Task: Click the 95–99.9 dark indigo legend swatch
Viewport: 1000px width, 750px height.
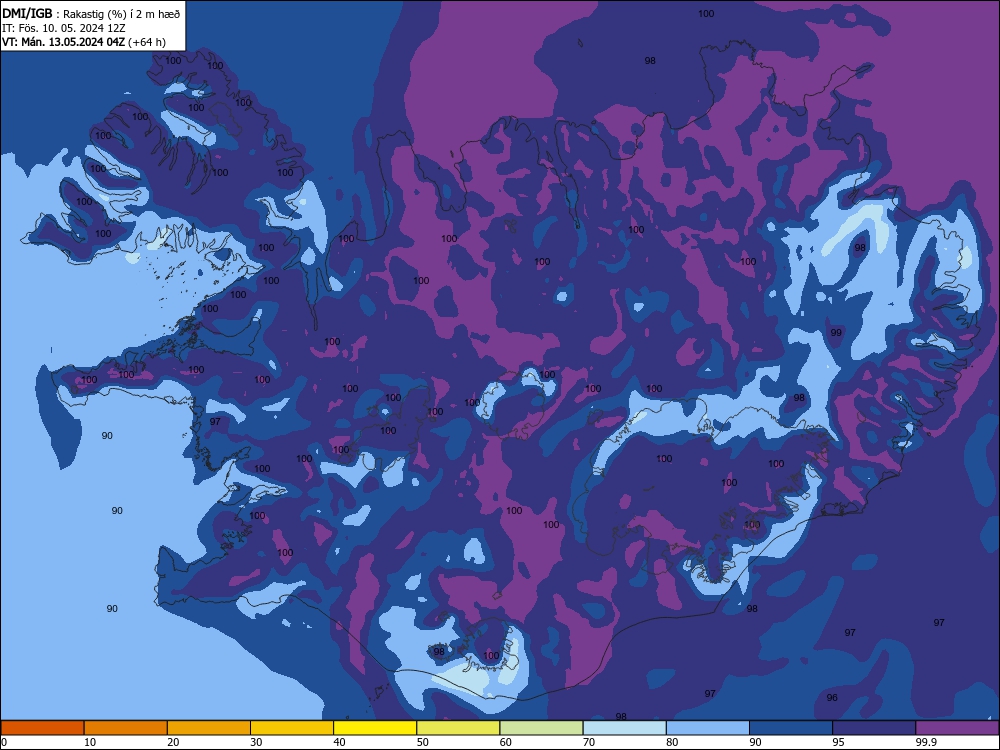Action: pyautogui.click(x=874, y=728)
